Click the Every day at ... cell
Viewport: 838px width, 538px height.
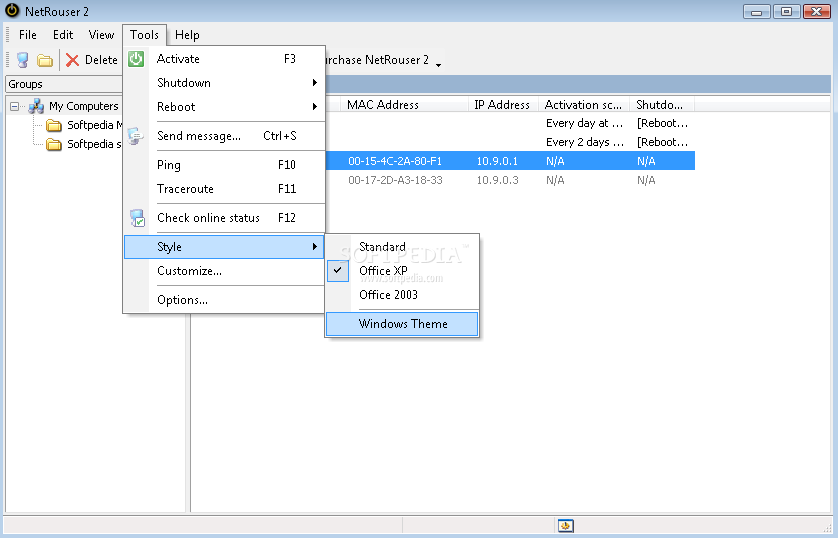(584, 123)
